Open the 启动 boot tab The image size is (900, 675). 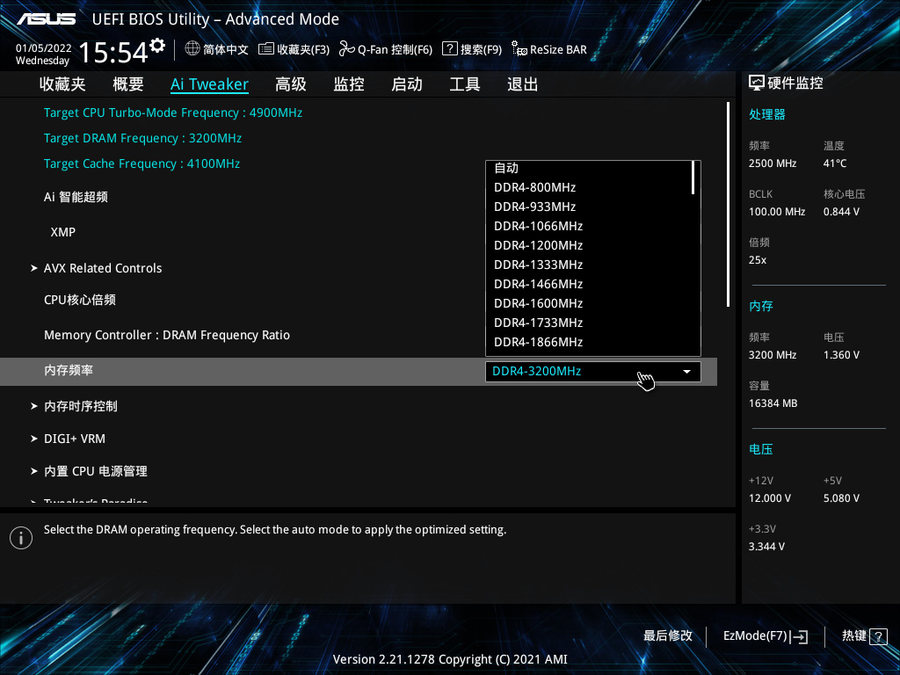[407, 85]
